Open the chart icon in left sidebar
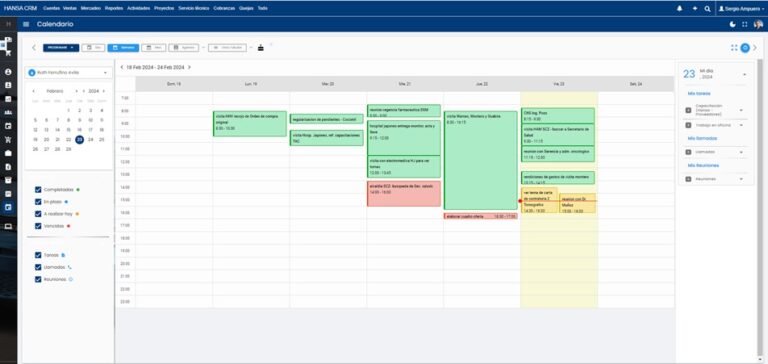This screenshot has height=364, width=768. point(8,98)
